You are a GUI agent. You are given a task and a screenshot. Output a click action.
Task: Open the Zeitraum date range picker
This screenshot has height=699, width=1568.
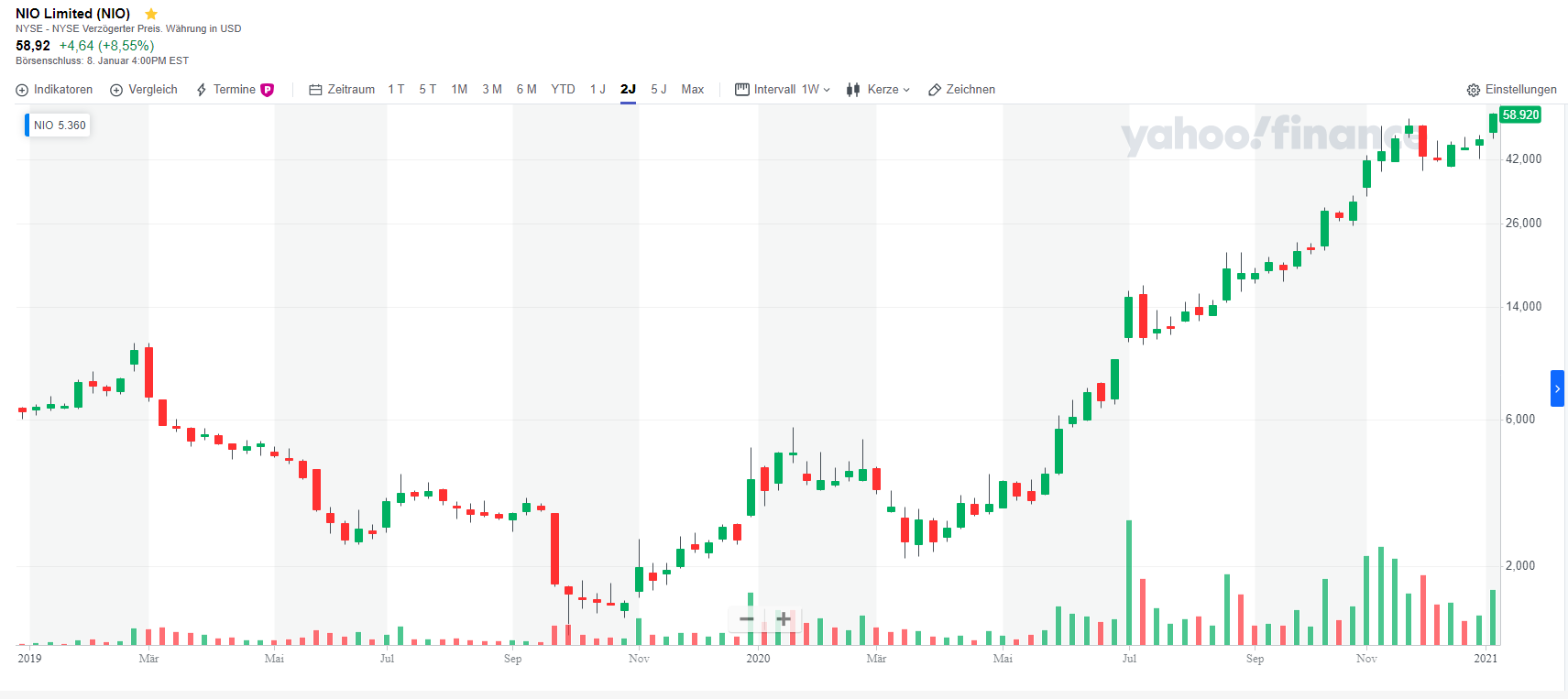point(342,90)
